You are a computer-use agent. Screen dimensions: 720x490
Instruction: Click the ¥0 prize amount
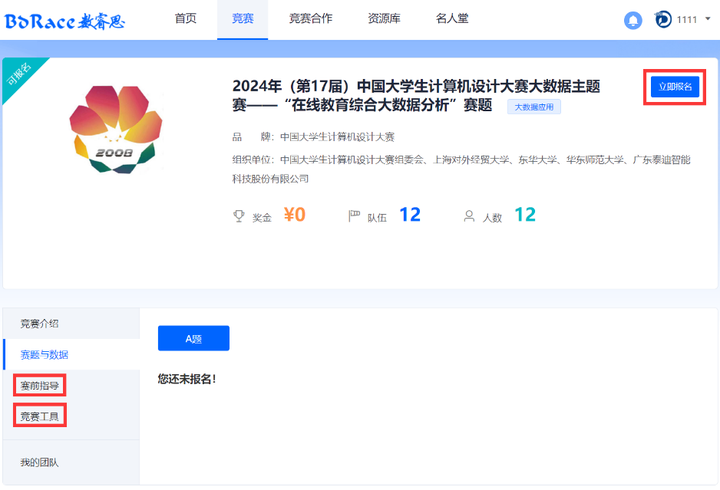294,214
